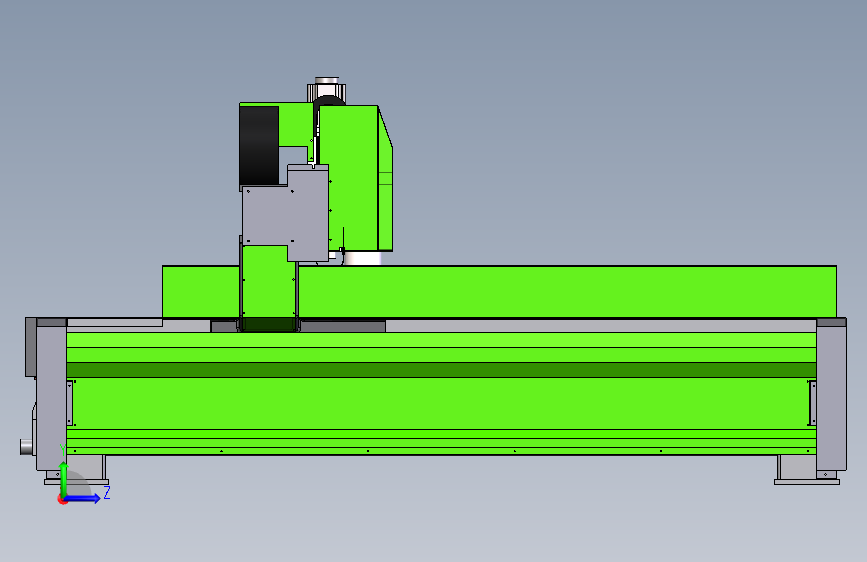Select the red origin ball of triad

[62, 499]
